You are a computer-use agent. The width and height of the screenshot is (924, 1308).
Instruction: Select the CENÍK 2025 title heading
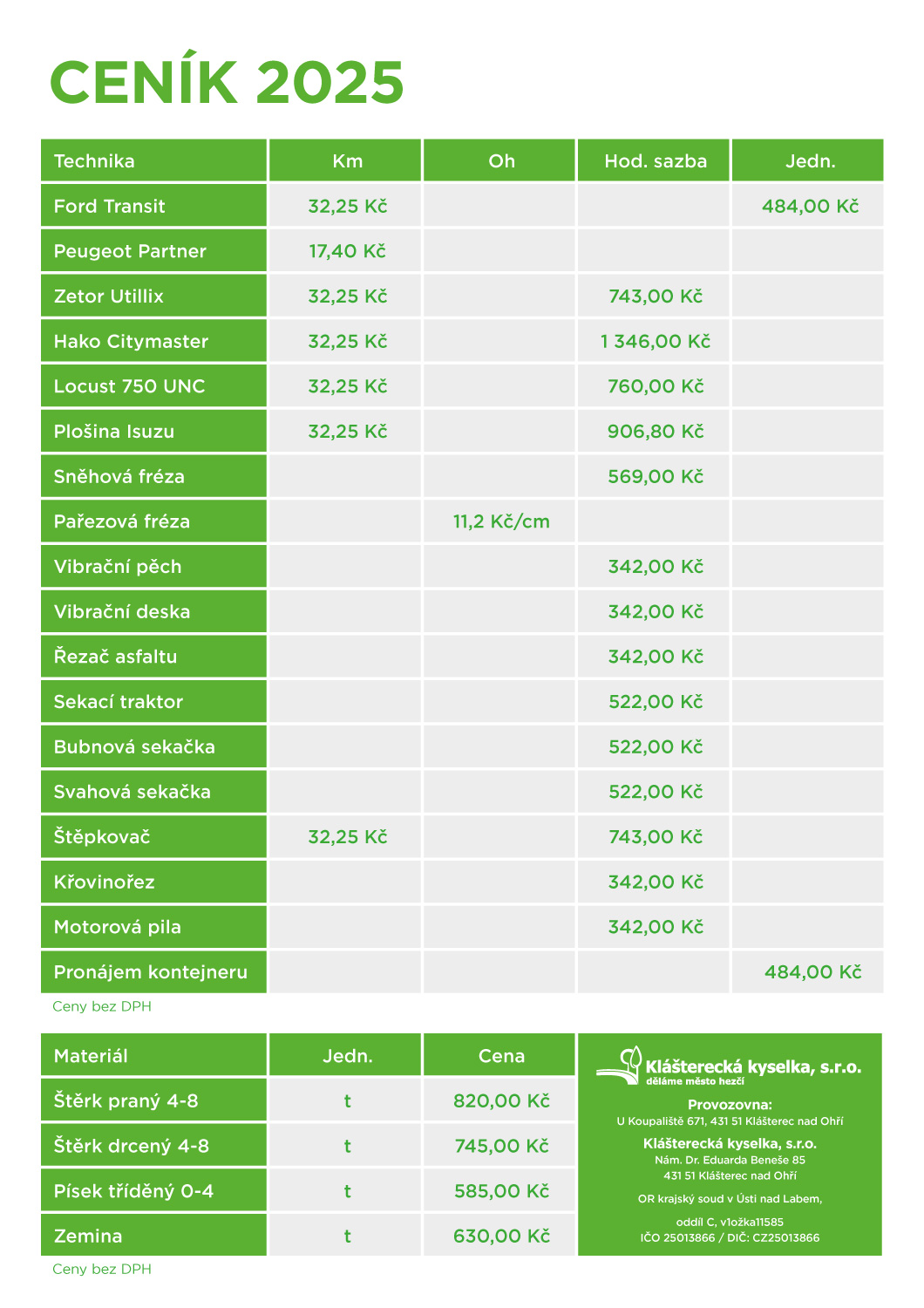pyautogui.click(x=227, y=82)
